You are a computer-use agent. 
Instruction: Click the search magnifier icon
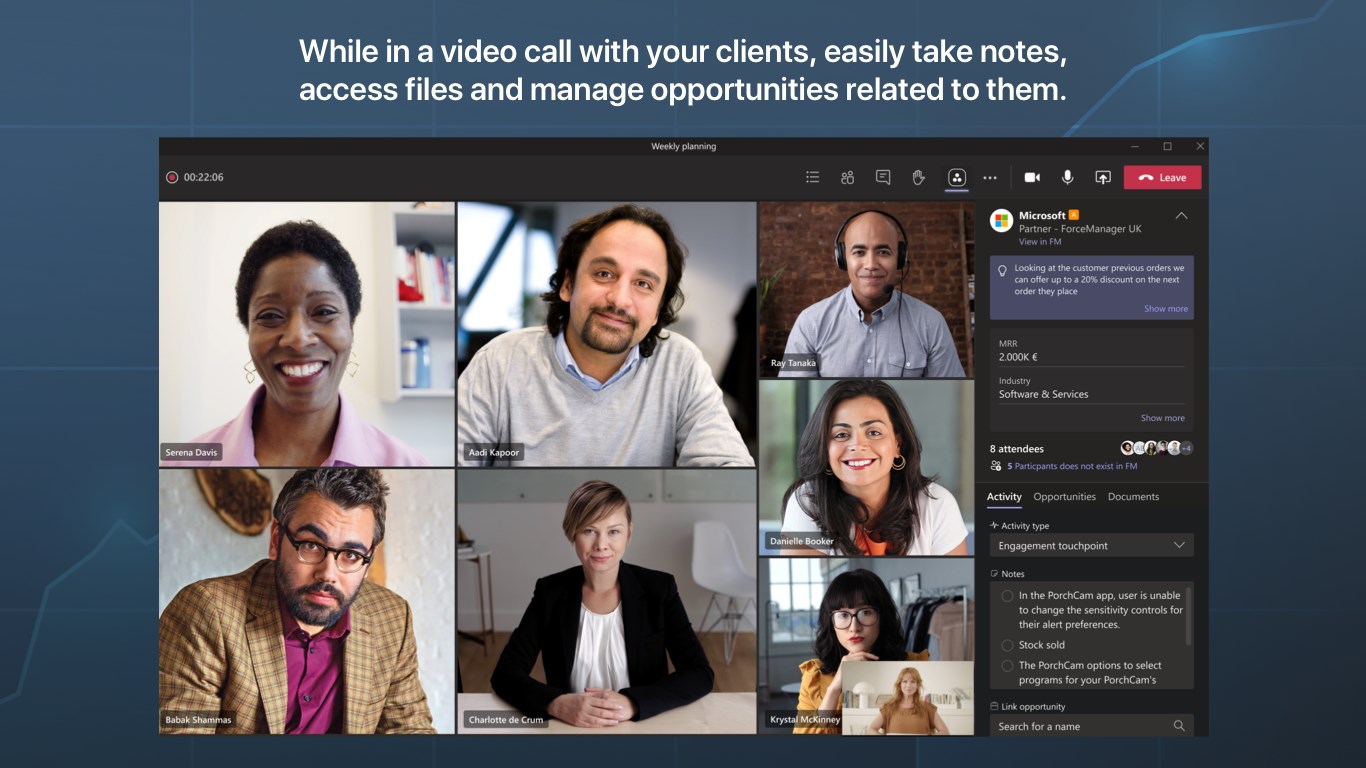click(1179, 726)
